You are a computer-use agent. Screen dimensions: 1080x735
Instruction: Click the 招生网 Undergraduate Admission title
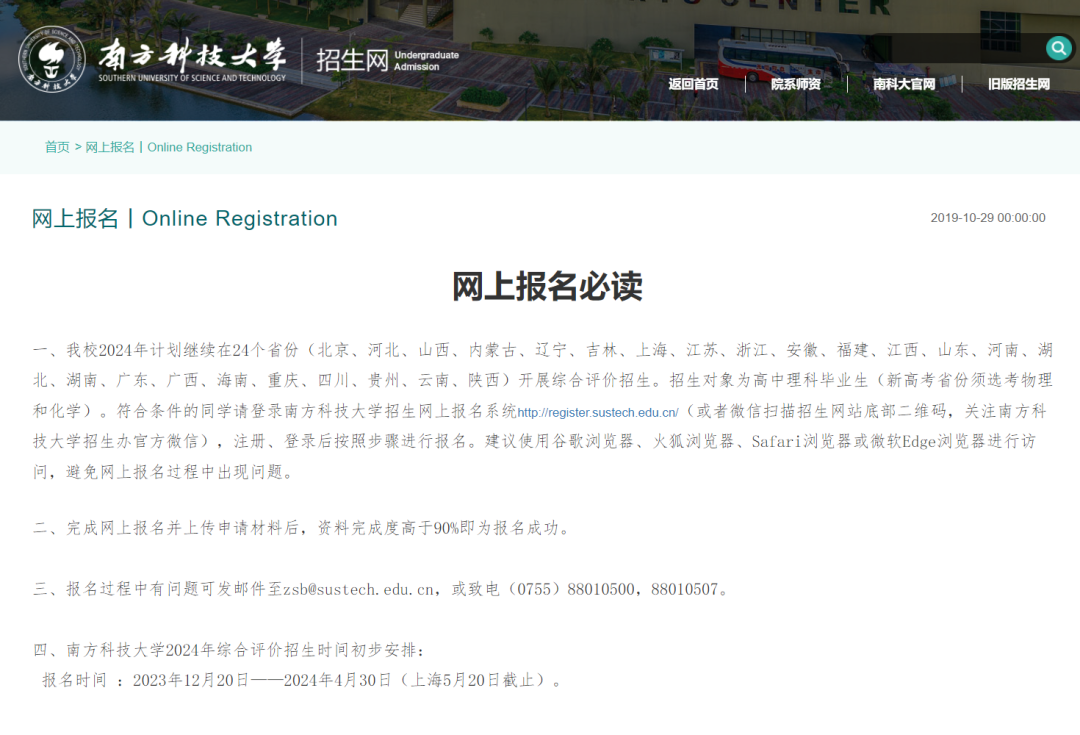[387, 61]
